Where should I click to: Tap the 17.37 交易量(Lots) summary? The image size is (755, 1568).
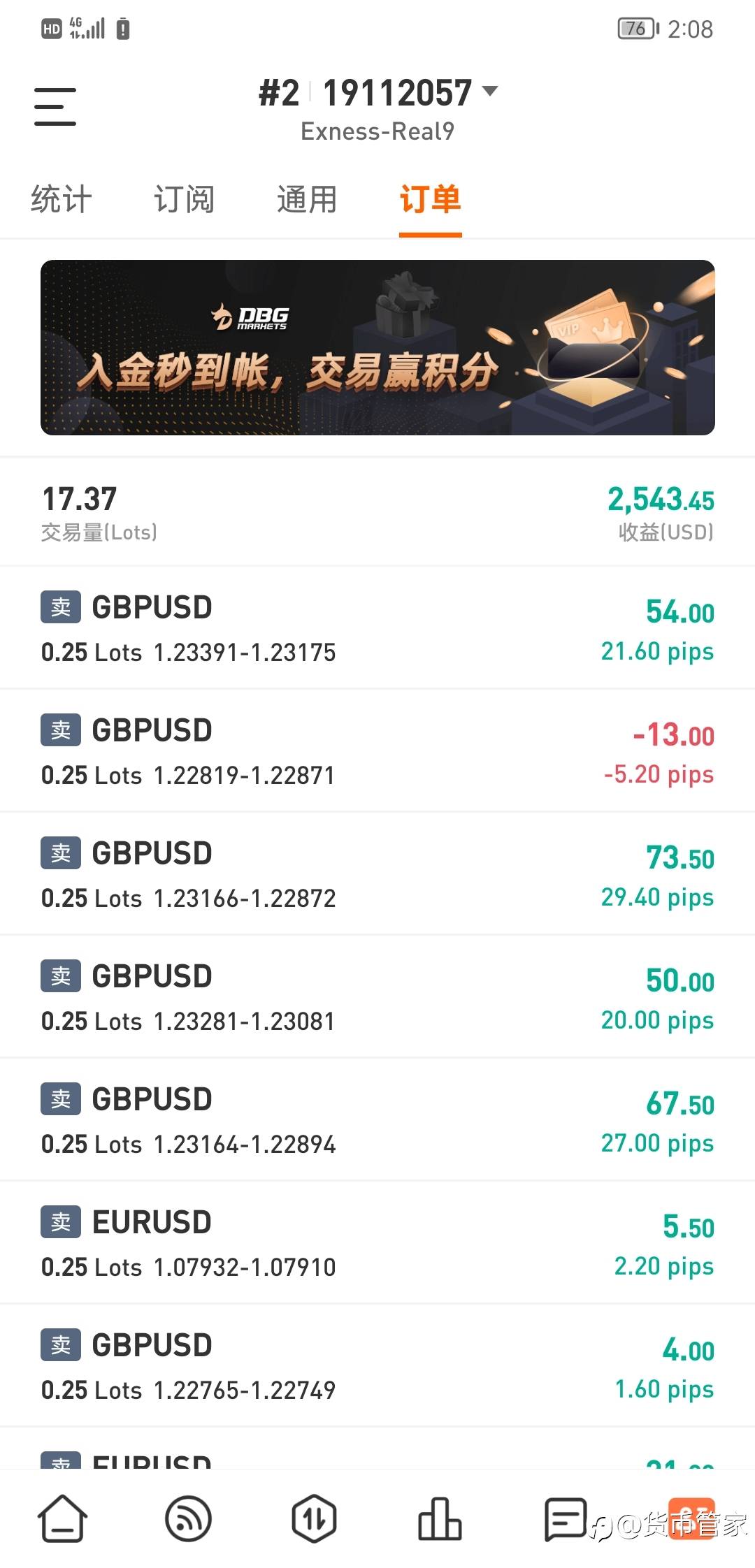99,511
